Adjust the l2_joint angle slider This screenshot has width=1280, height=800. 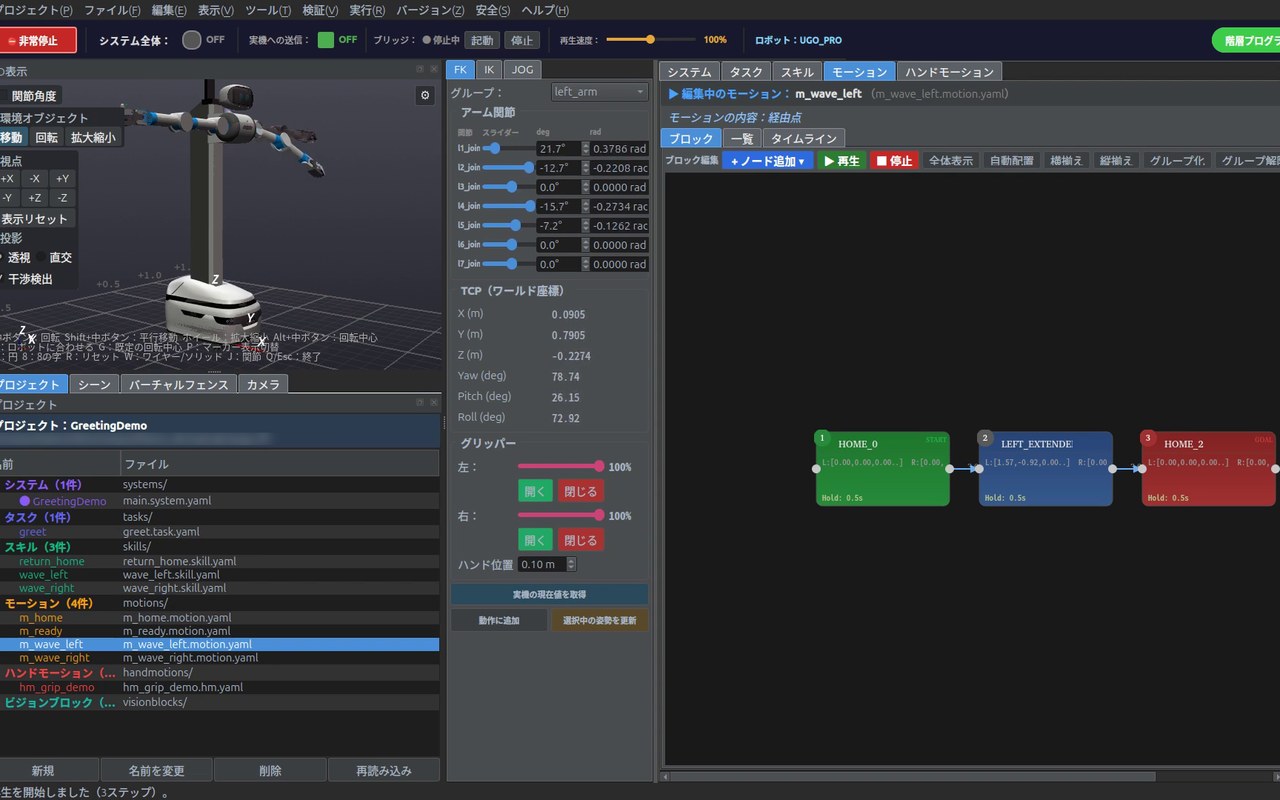click(x=508, y=168)
